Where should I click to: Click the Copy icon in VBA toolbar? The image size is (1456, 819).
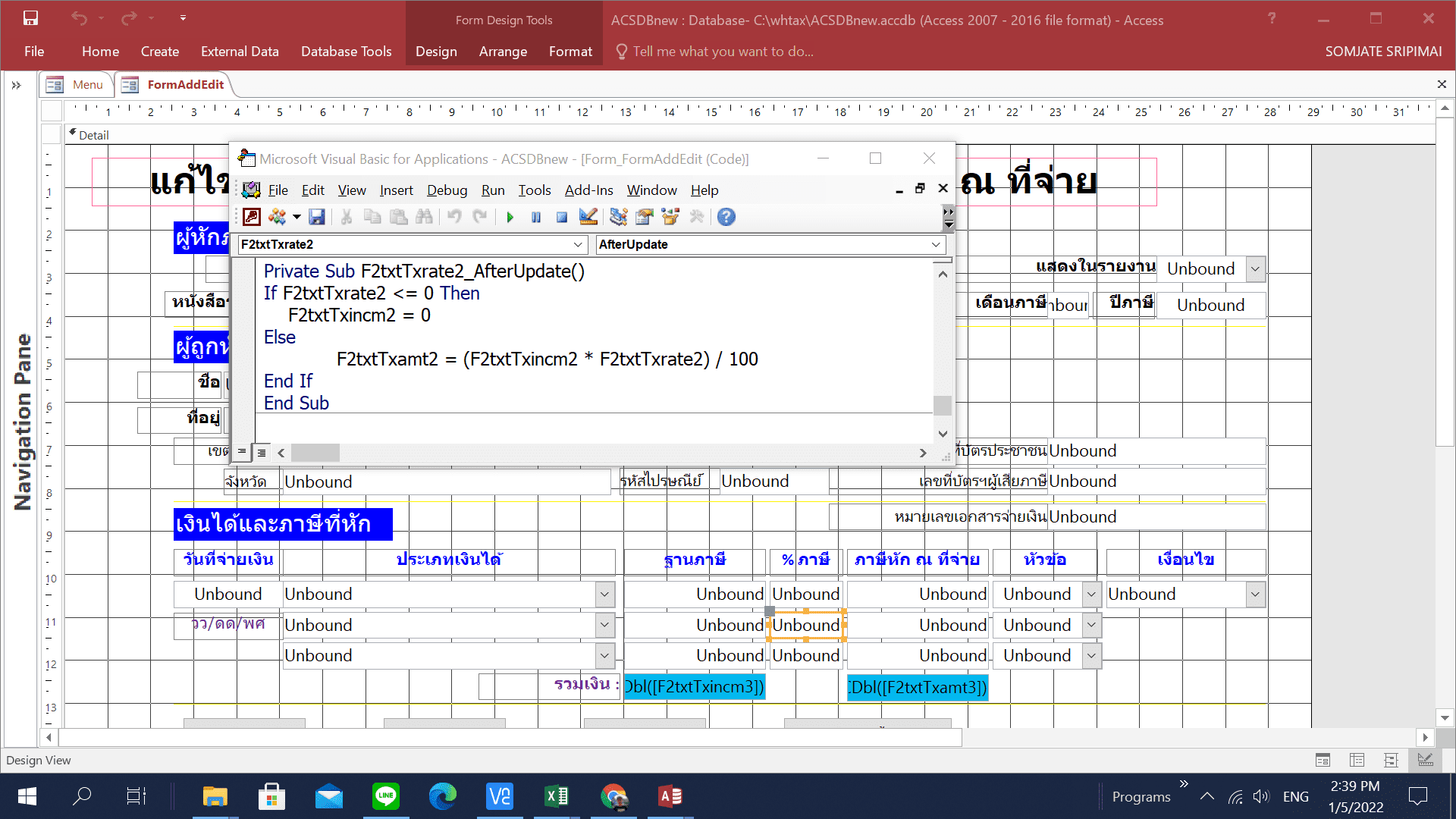[372, 217]
